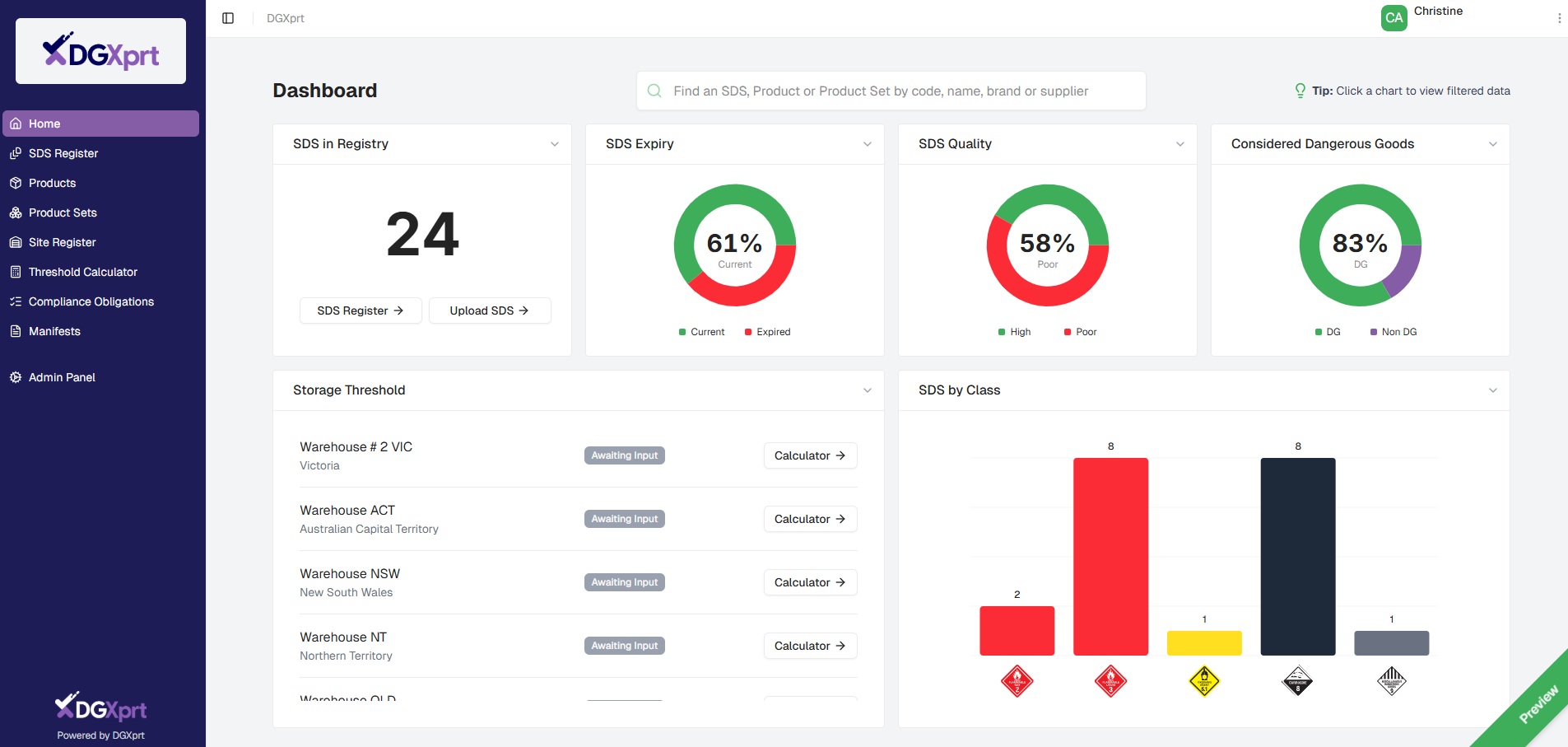Open Calculator for Warehouse ACT

[x=809, y=519]
